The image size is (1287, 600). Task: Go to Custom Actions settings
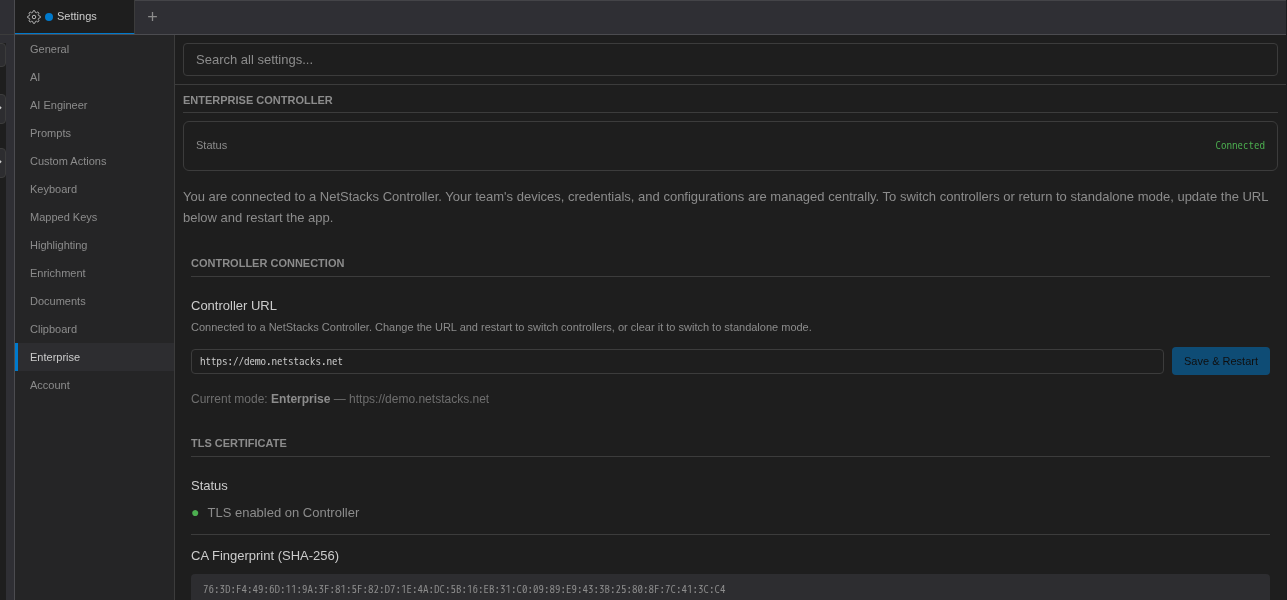[x=95, y=161]
